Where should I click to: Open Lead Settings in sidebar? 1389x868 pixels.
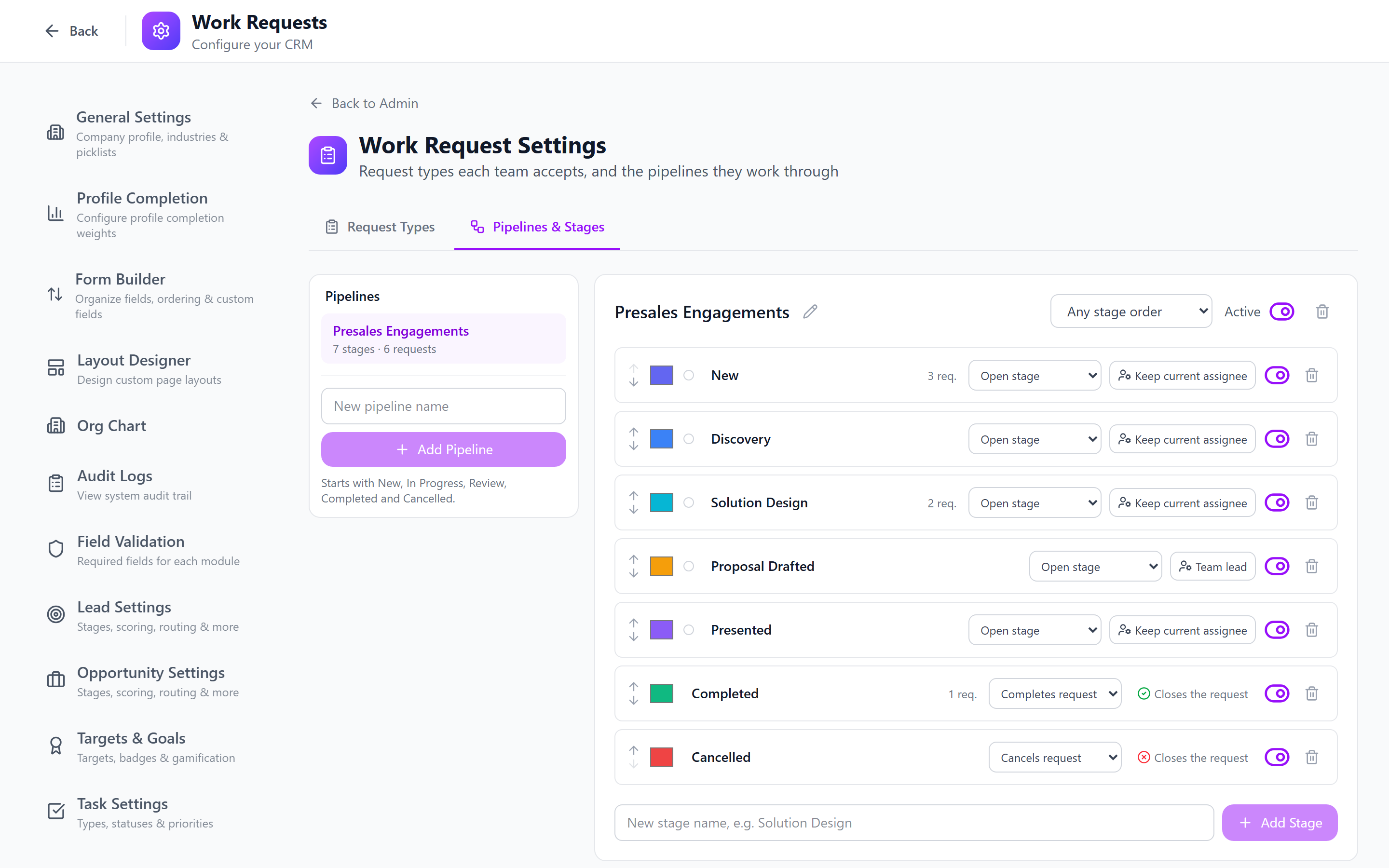pyautogui.click(x=152, y=616)
